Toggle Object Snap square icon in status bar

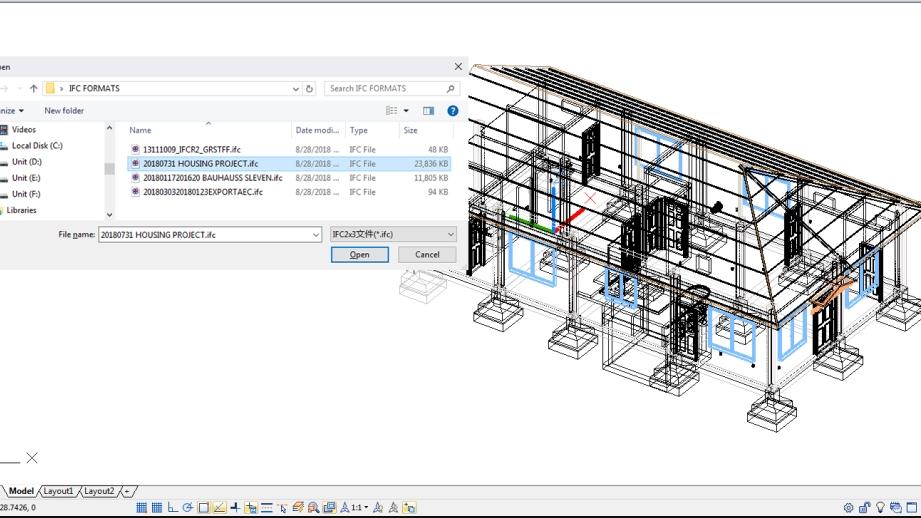click(x=204, y=507)
